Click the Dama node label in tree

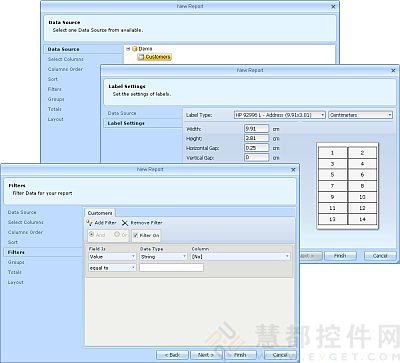point(145,49)
